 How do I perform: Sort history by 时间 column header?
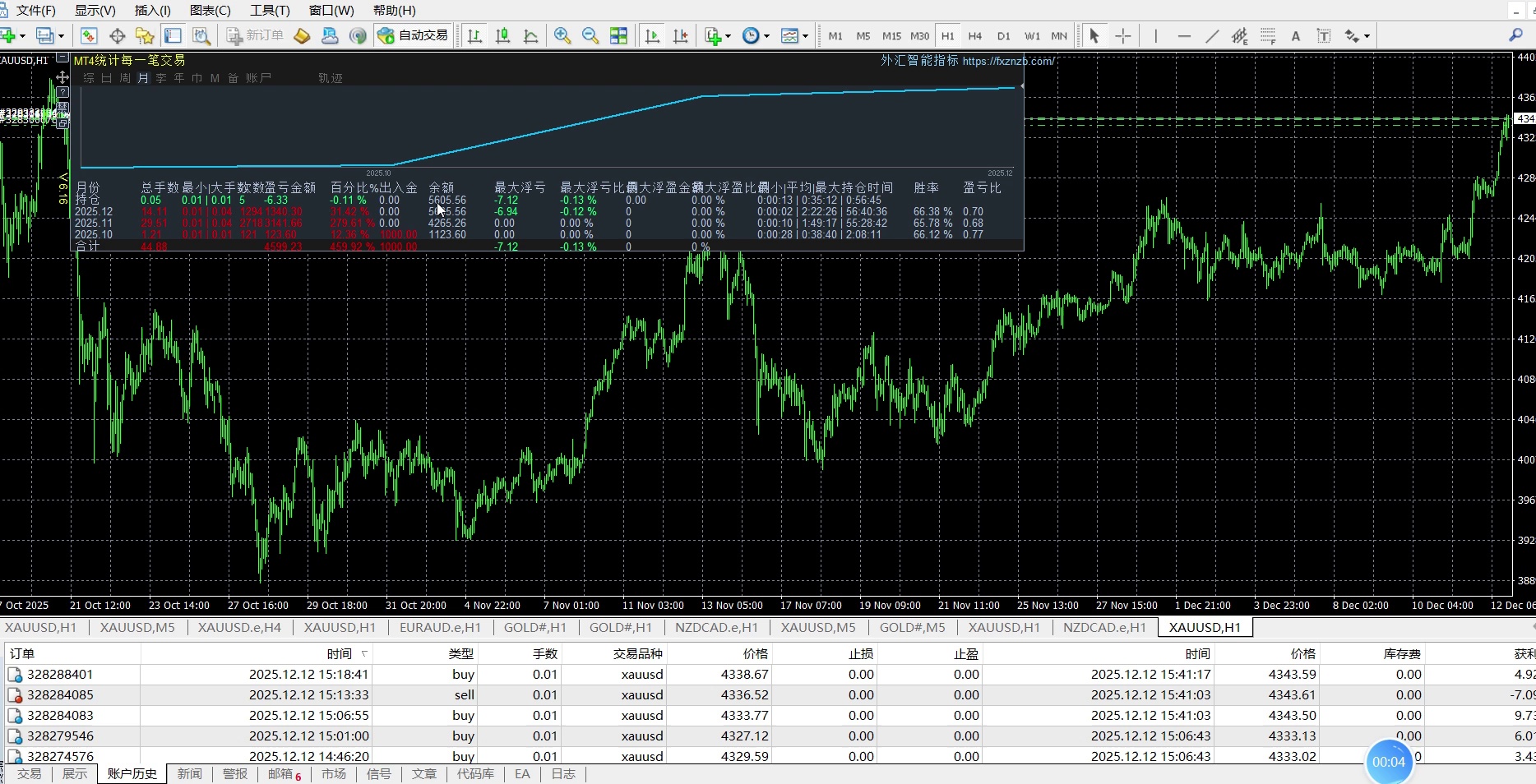[339, 654]
